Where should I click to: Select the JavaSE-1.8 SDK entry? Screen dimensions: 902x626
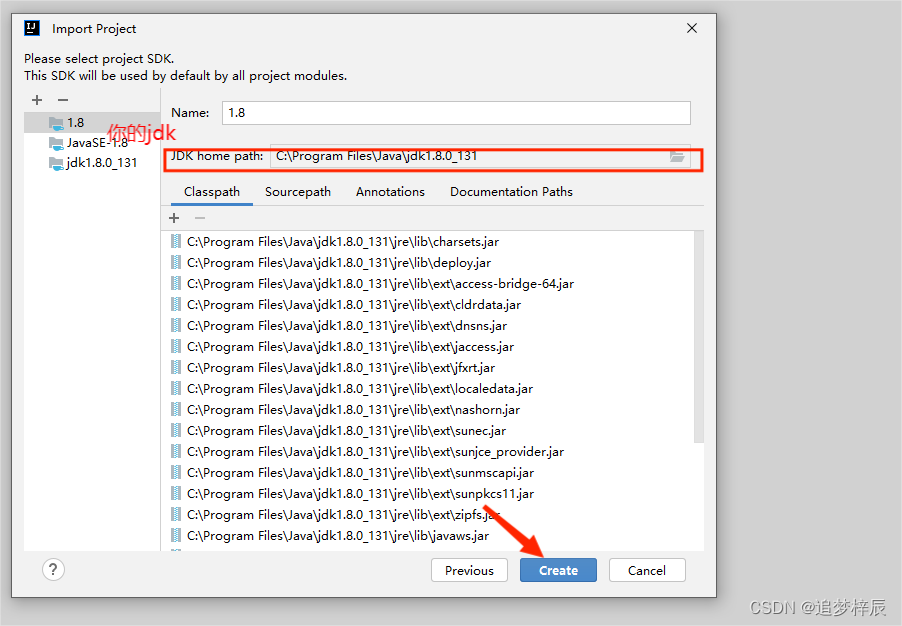tap(92, 143)
